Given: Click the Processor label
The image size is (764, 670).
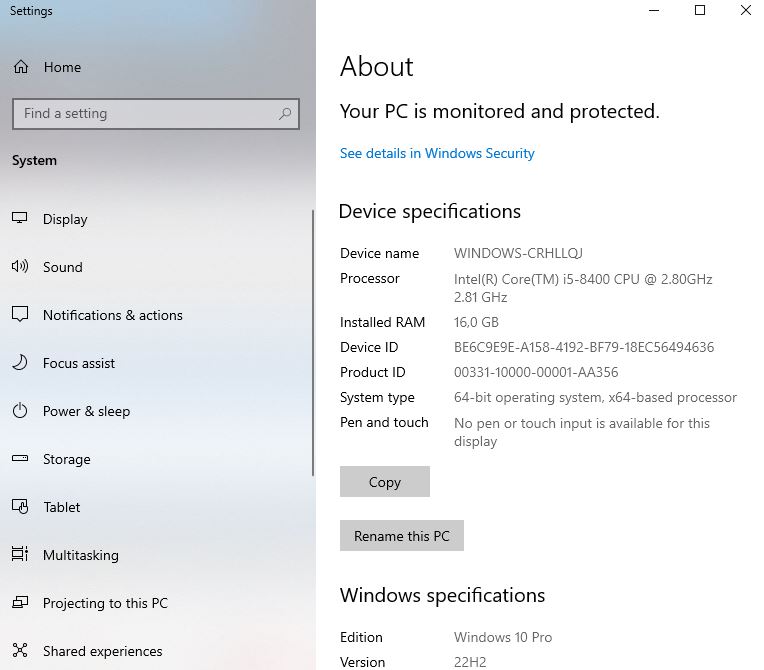Looking at the screenshot, I should [370, 278].
